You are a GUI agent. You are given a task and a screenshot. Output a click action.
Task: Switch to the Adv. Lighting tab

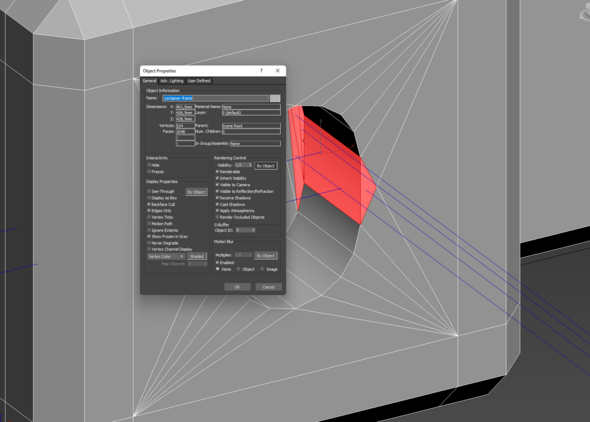172,81
